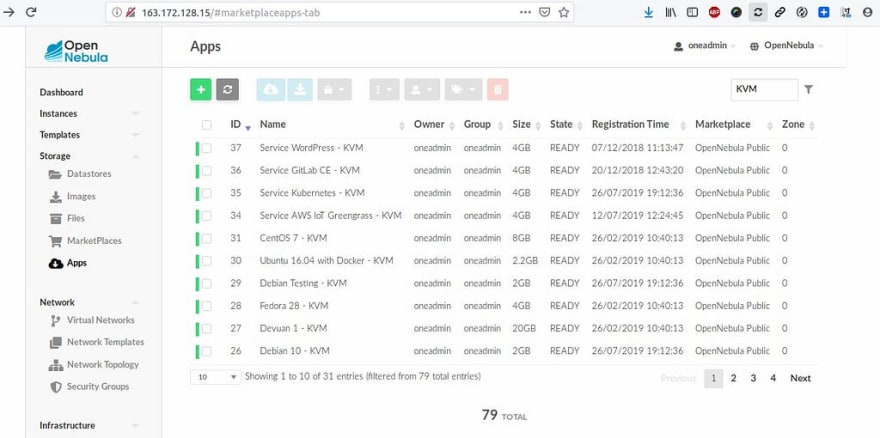This screenshot has height=438, width=880.
Task: Click the green add app plus button
Action: coord(201,89)
